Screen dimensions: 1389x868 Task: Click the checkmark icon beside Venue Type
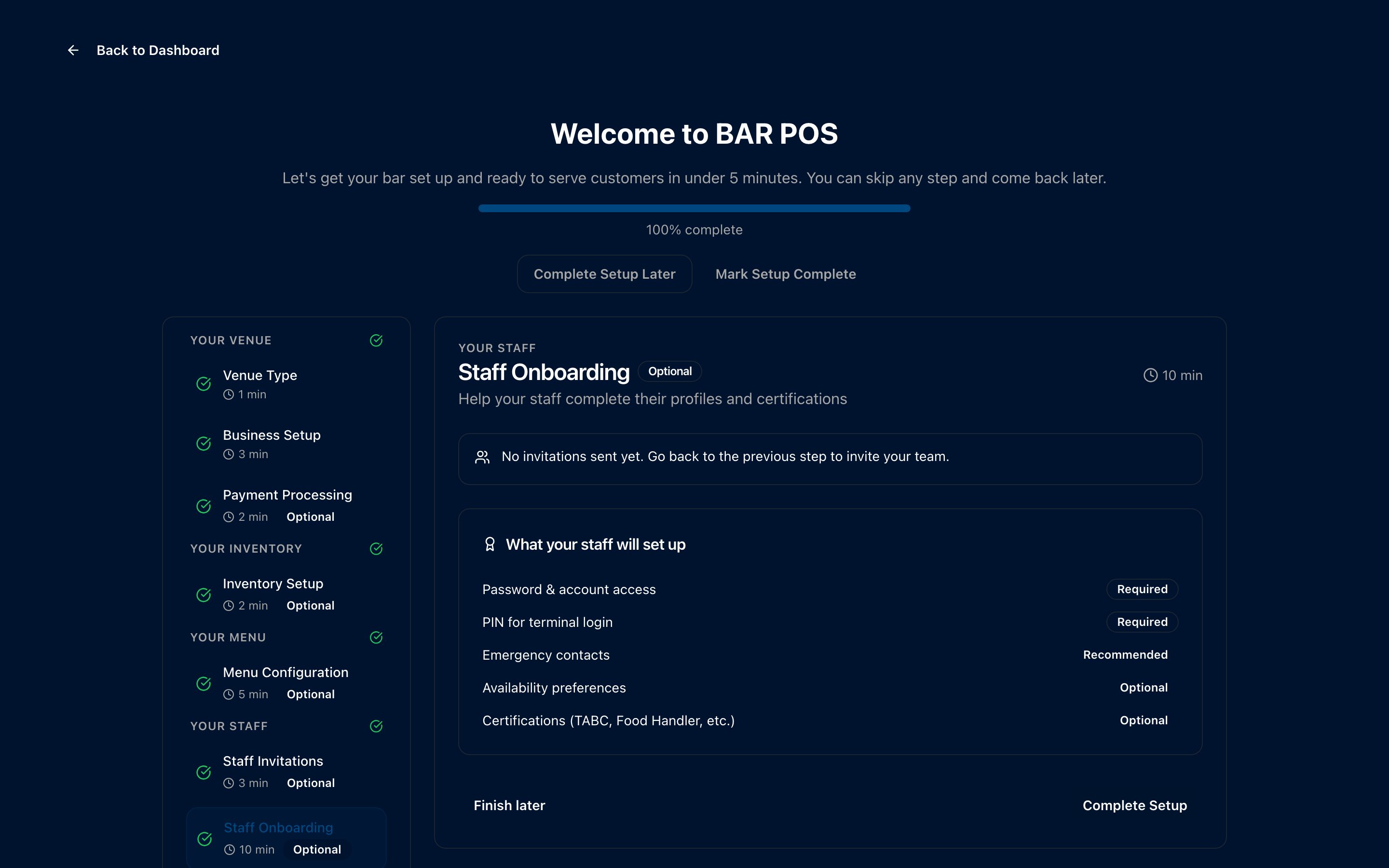coord(204,383)
